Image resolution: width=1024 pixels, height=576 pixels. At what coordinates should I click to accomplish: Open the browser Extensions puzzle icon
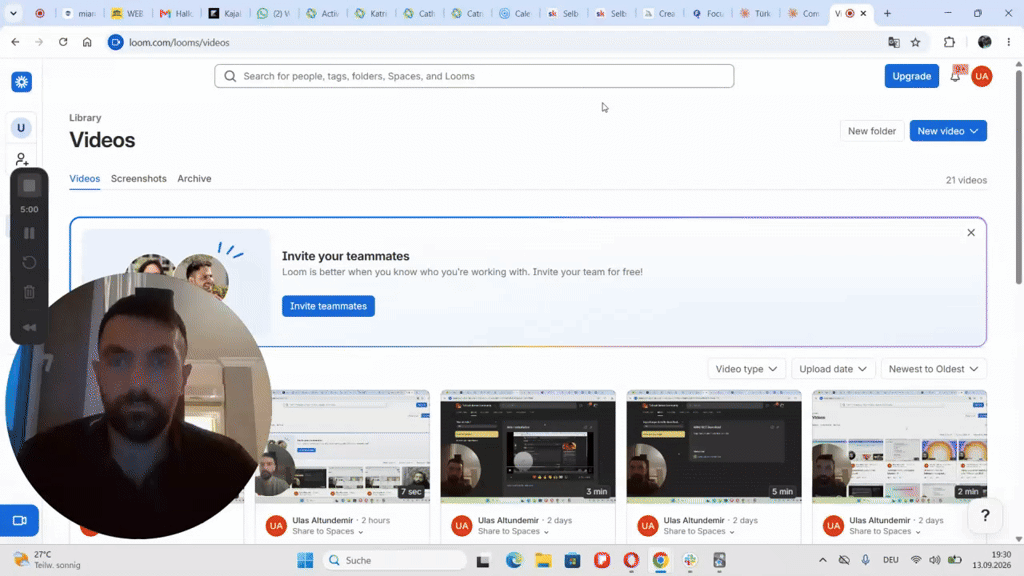click(x=950, y=42)
